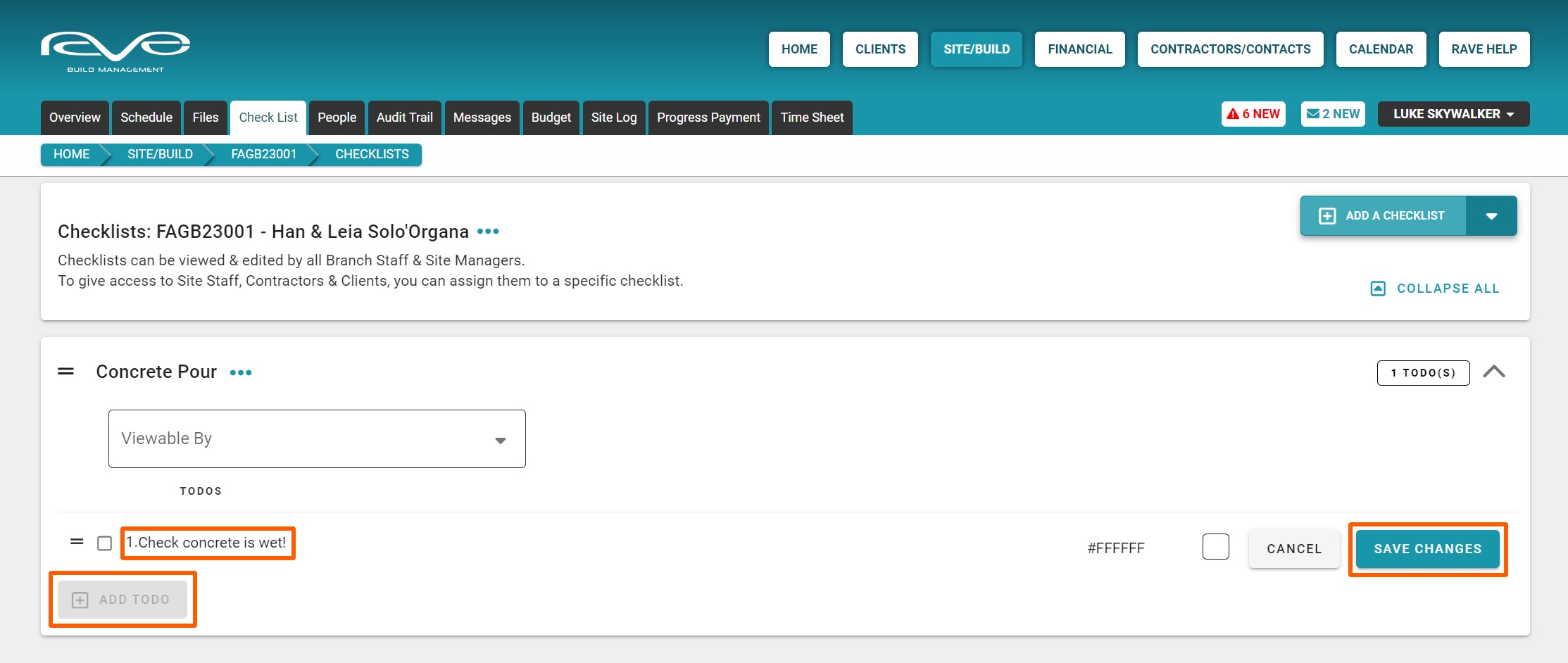This screenshot has height=663, width=1568.
Task: Open the Rave Help menu
Action: click(1484, 49)
